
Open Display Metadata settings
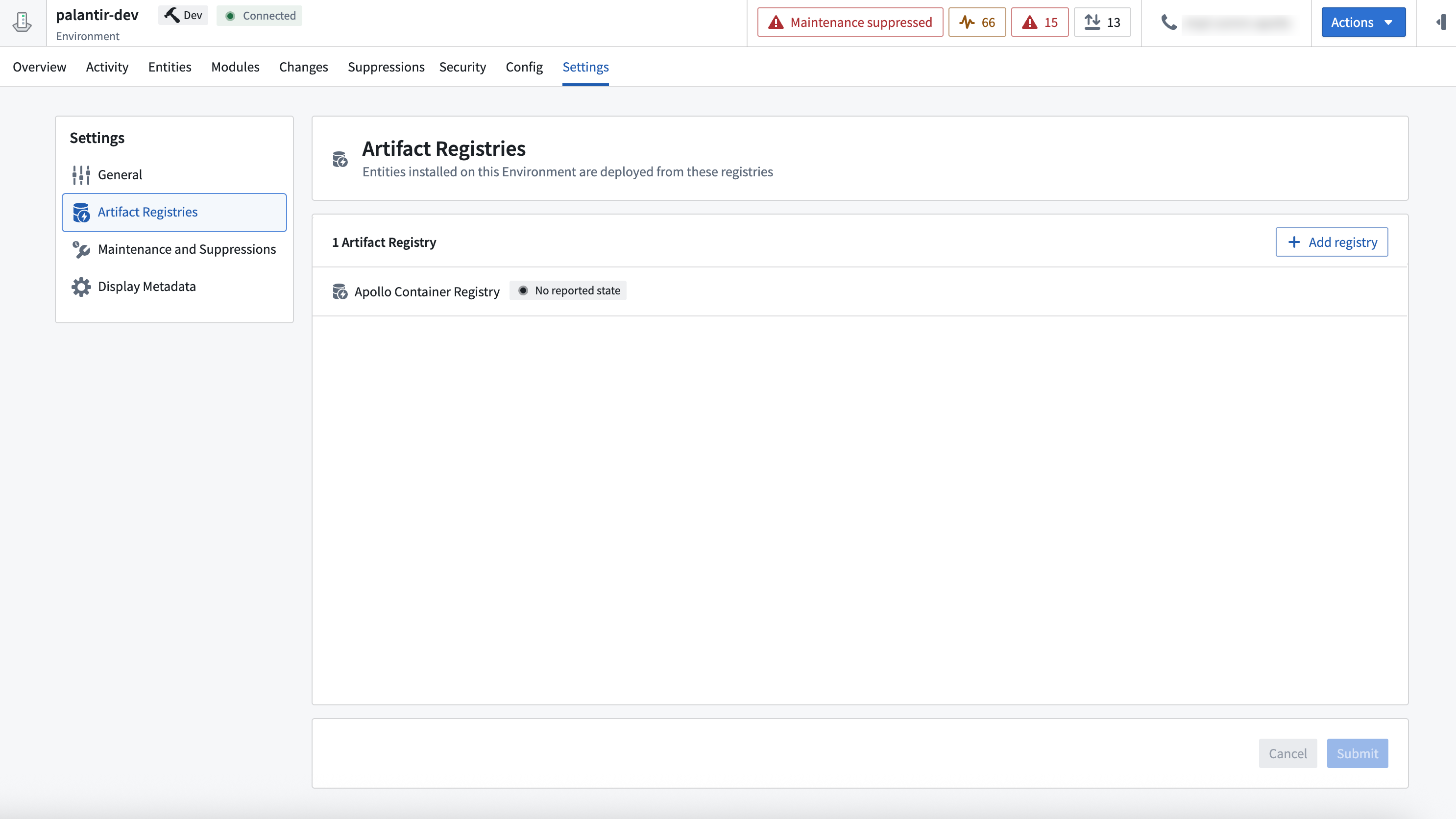146,287
